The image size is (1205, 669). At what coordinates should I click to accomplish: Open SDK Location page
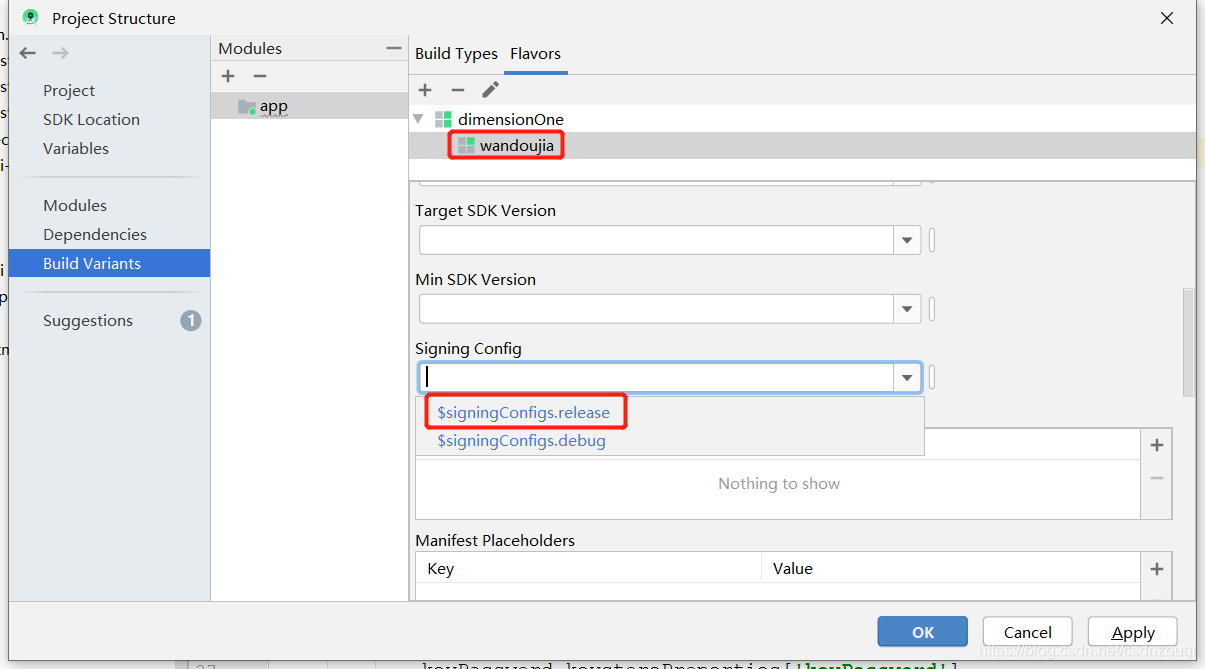91,119
